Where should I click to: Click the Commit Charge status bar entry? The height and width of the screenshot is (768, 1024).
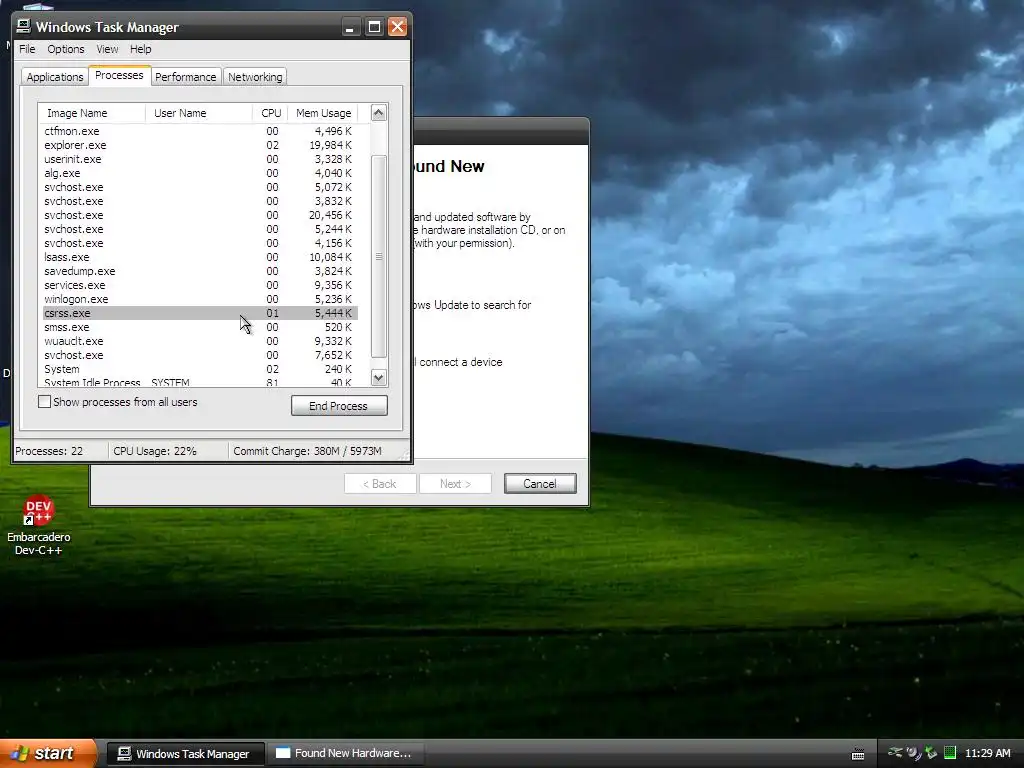(x=308, y=451)
